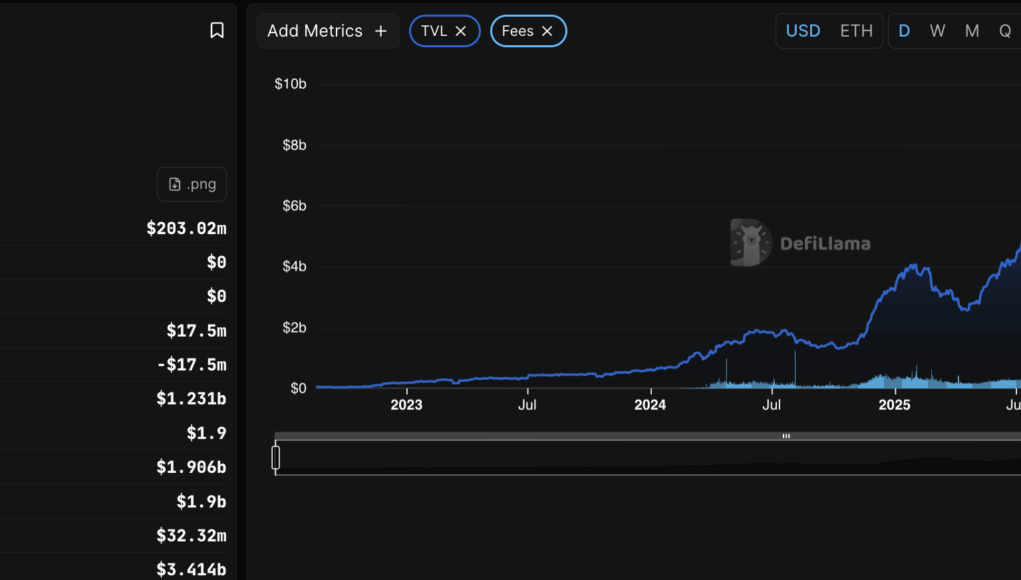Viewport: 1021px width, 580px height.
Task: Click the $4b y-axis label
Action: [x=294, y=266]
